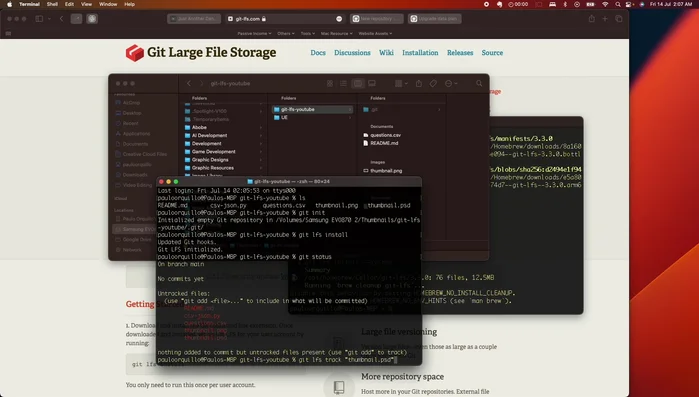This screenshot has width=699, height=397.
Task: Click the page options button in address bar
Action: [339, 19]
